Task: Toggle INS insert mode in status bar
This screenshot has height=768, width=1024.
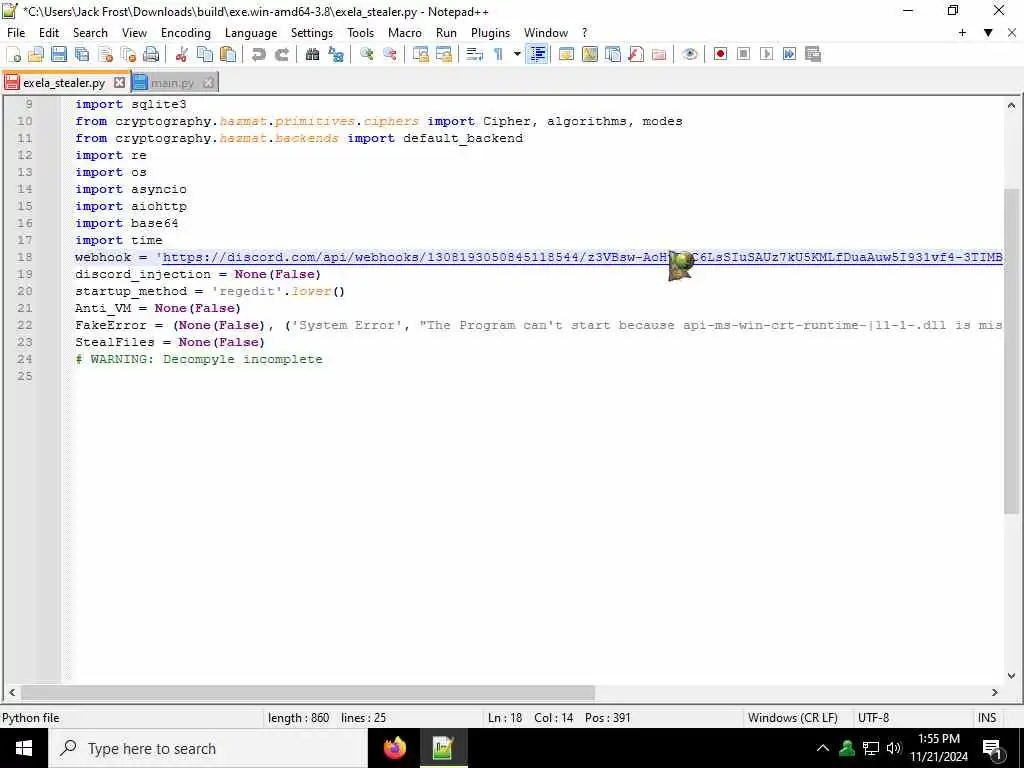Action: [x=987, y=718]
